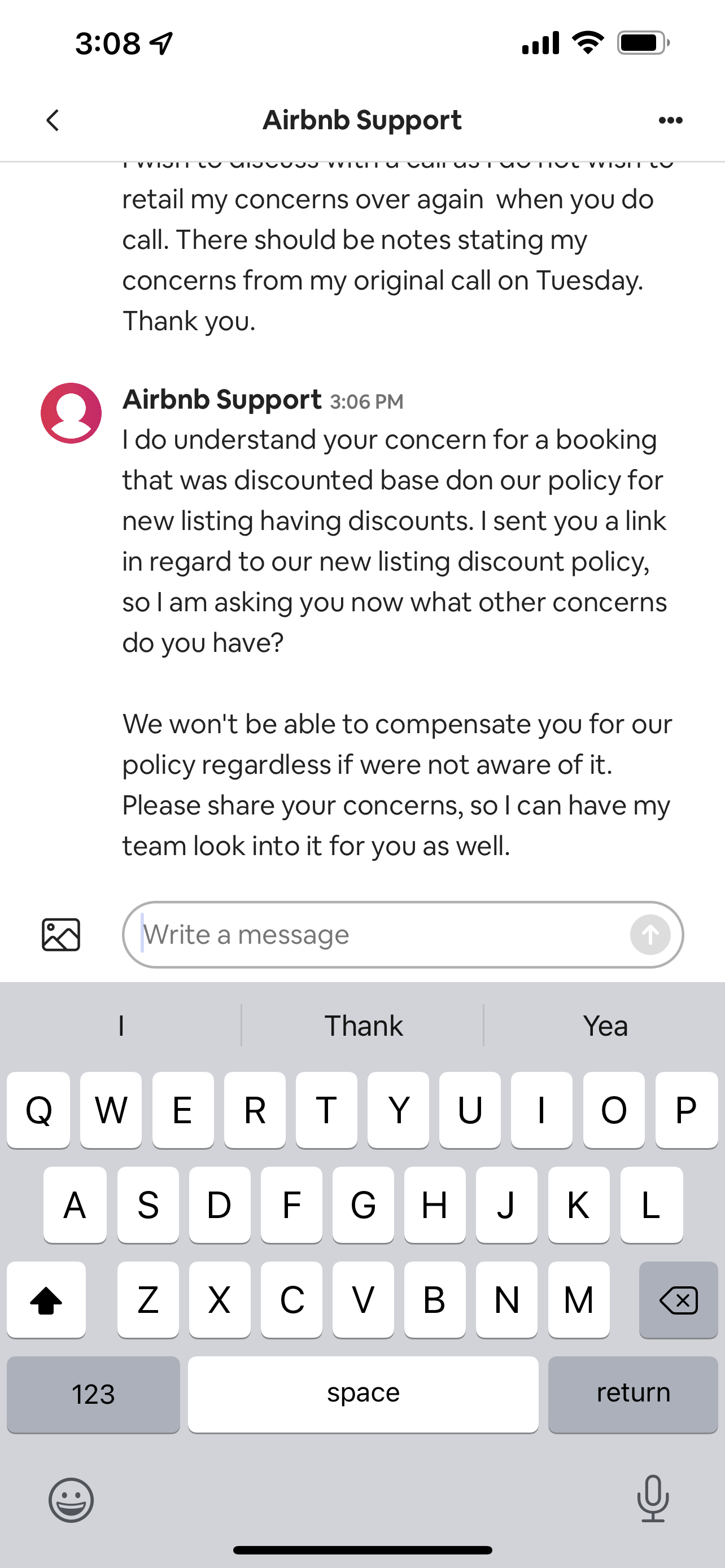Tap the Airbnb Support profile avatar
The image size is (725, 1568).
coord(71,413)
